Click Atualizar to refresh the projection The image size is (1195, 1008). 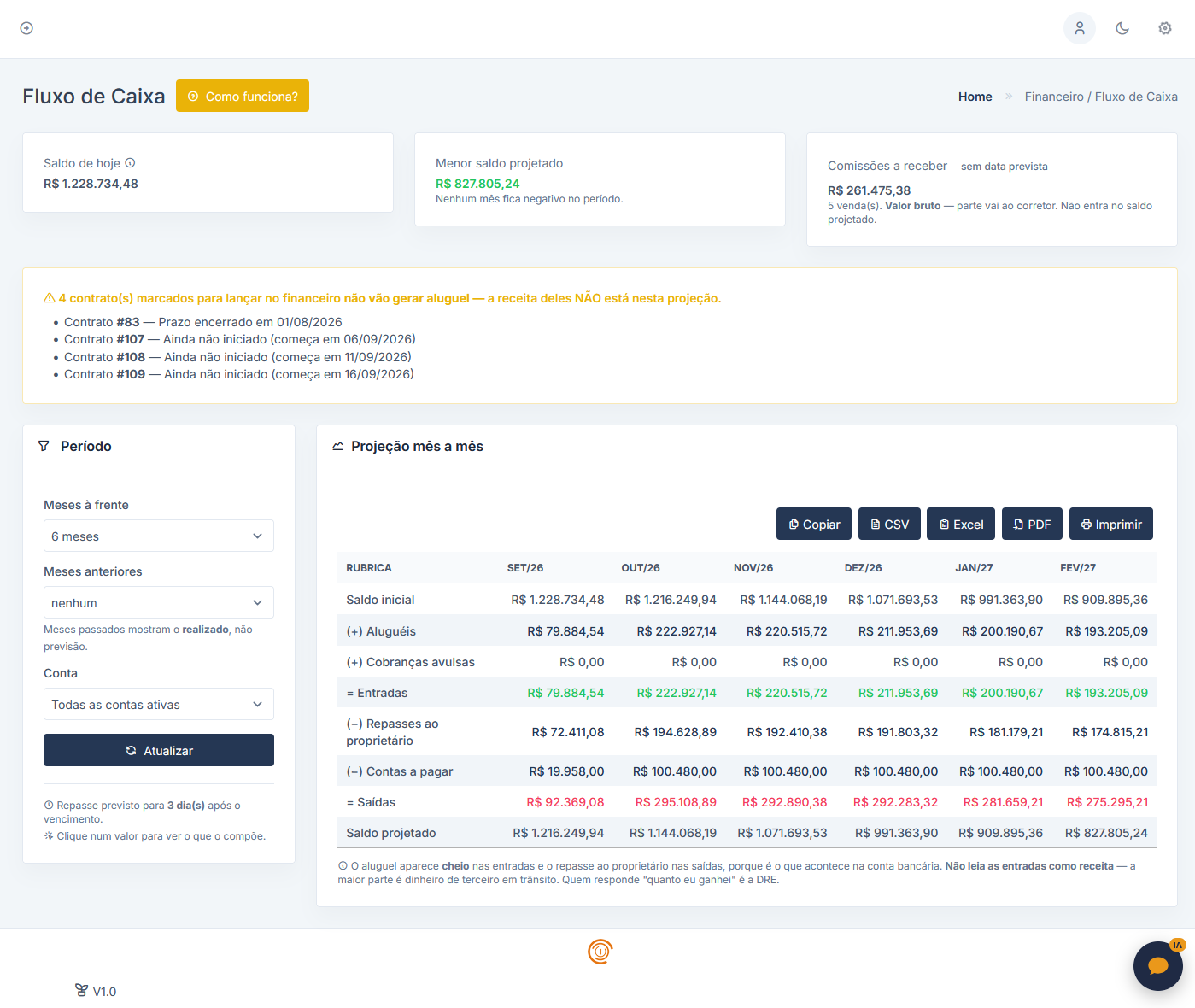pyautogui.click(x=159, y=750)
